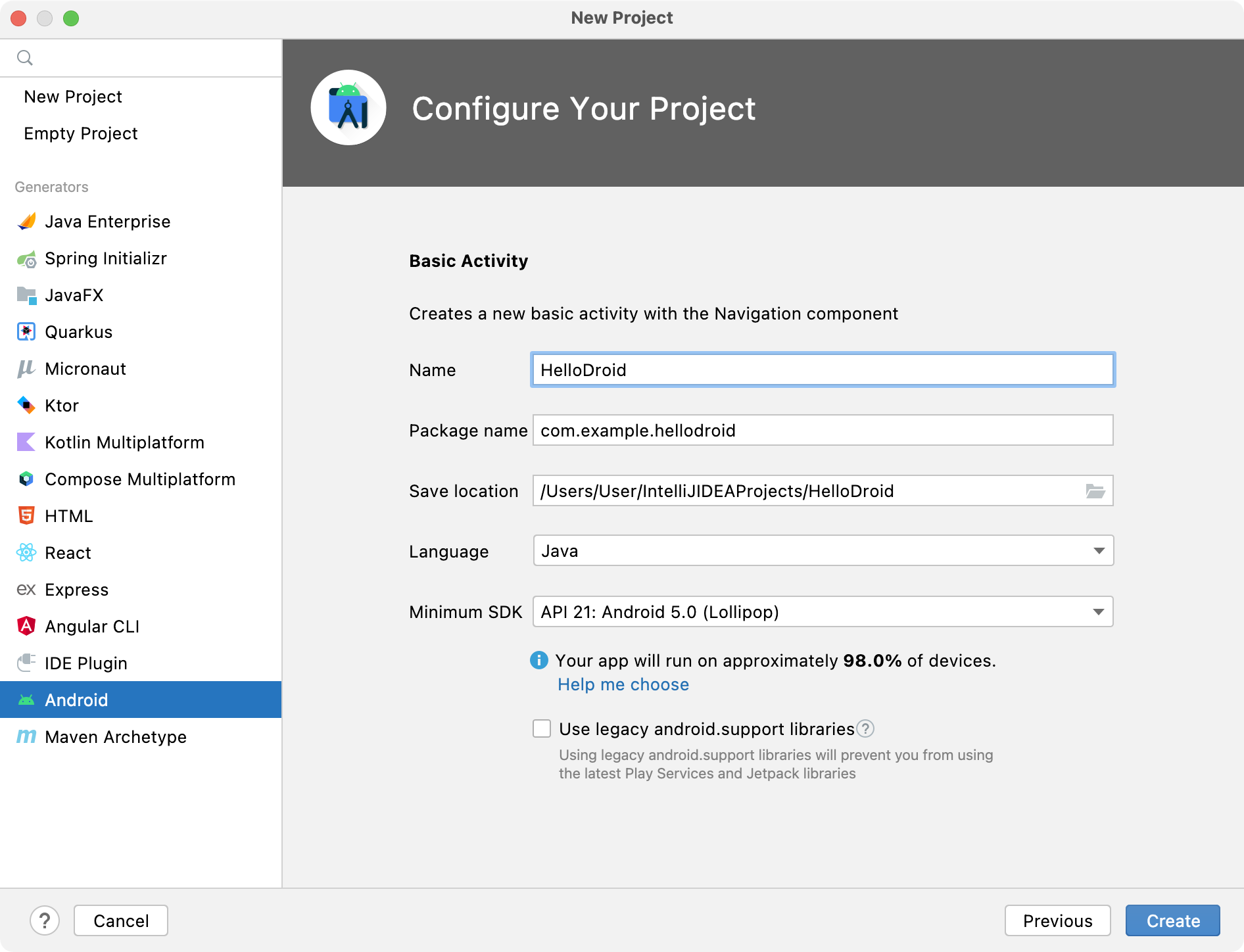Click the Quarkus generator icon

(26, 332)
